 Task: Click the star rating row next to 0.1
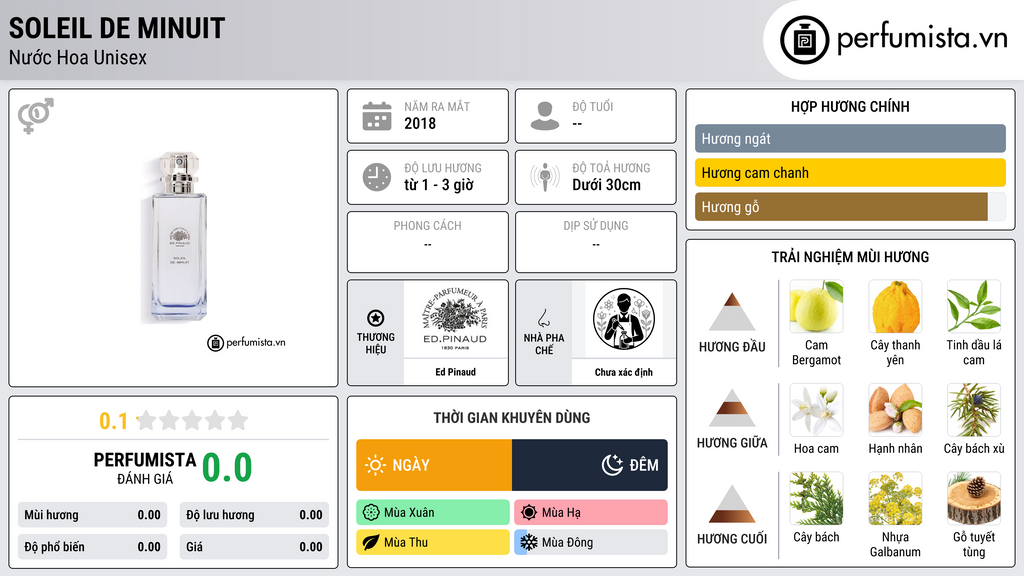click(x=192, y=420)
